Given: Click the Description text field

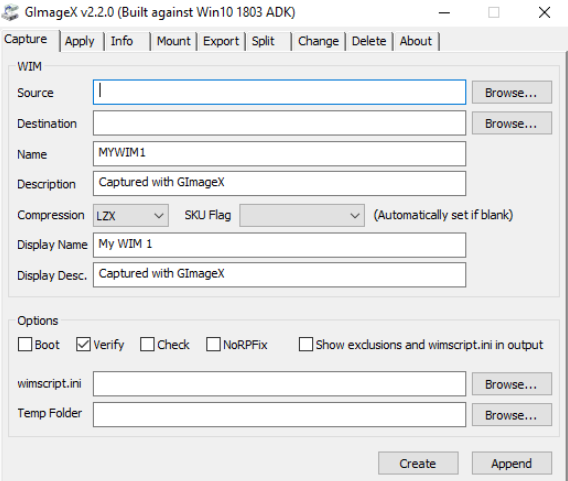Looking at the screenshot, I should click(279, 183).
